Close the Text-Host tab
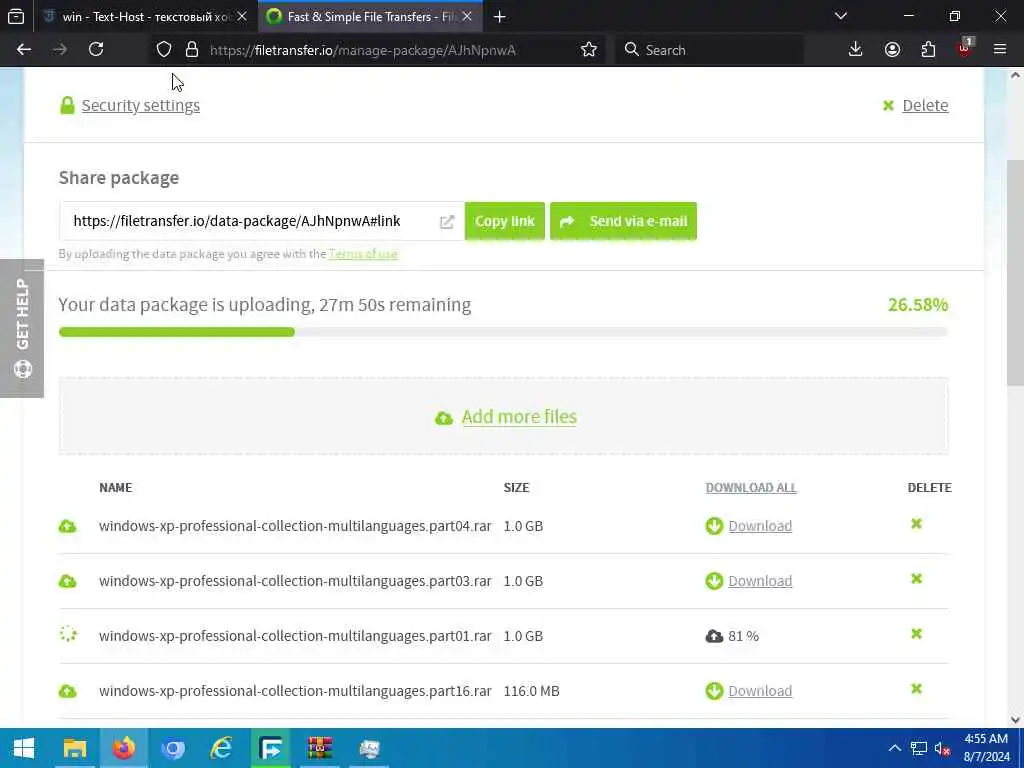Image resolution: width=1024 pixels, height=768 pixels. [242, 16]
